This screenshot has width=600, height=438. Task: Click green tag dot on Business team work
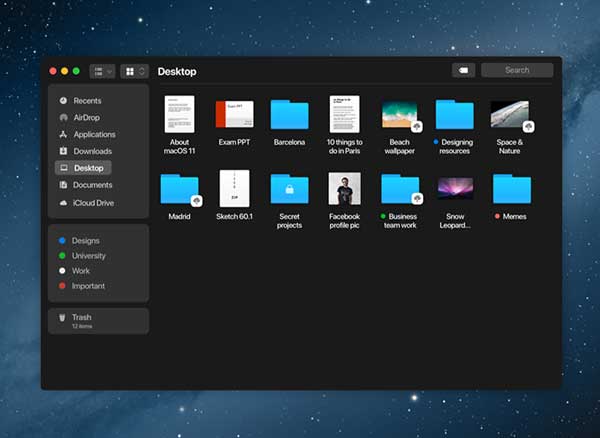point(383,216)
